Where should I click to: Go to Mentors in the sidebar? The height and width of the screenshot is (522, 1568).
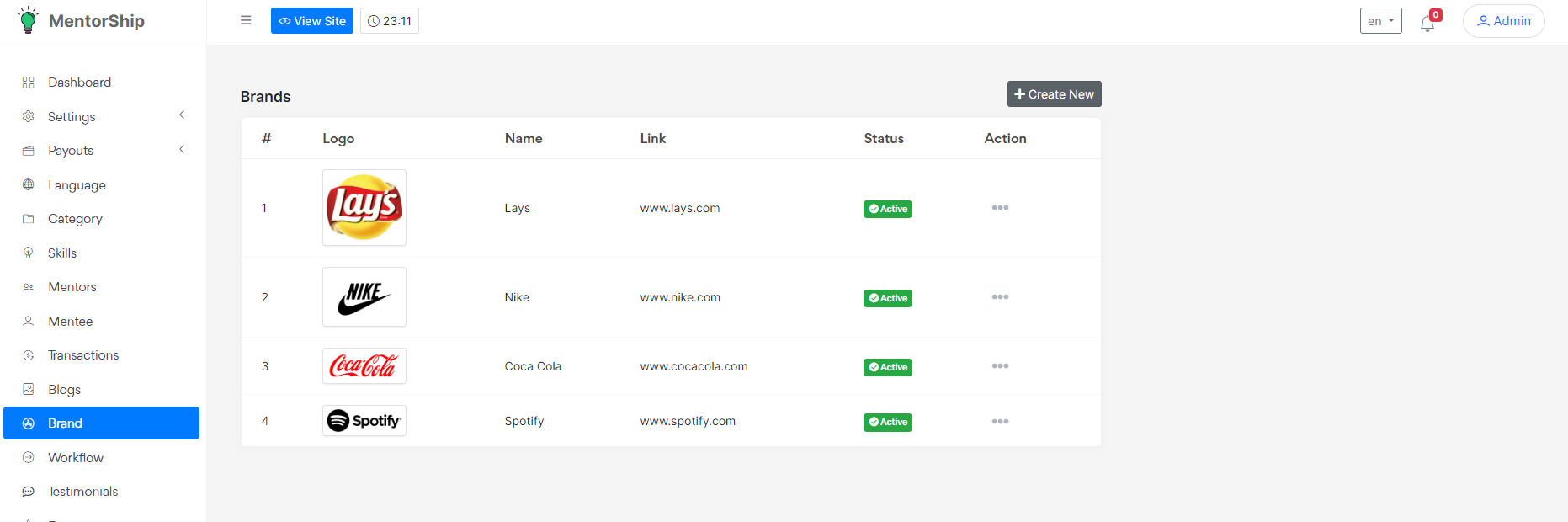point(72,287)
